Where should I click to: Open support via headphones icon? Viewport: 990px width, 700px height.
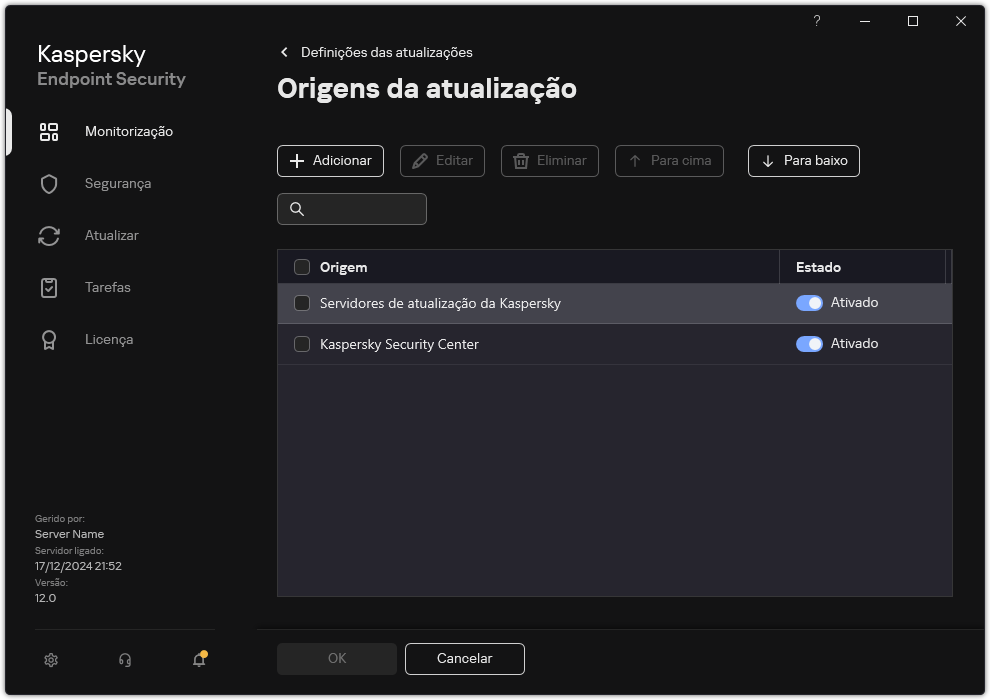click(124, 660)
